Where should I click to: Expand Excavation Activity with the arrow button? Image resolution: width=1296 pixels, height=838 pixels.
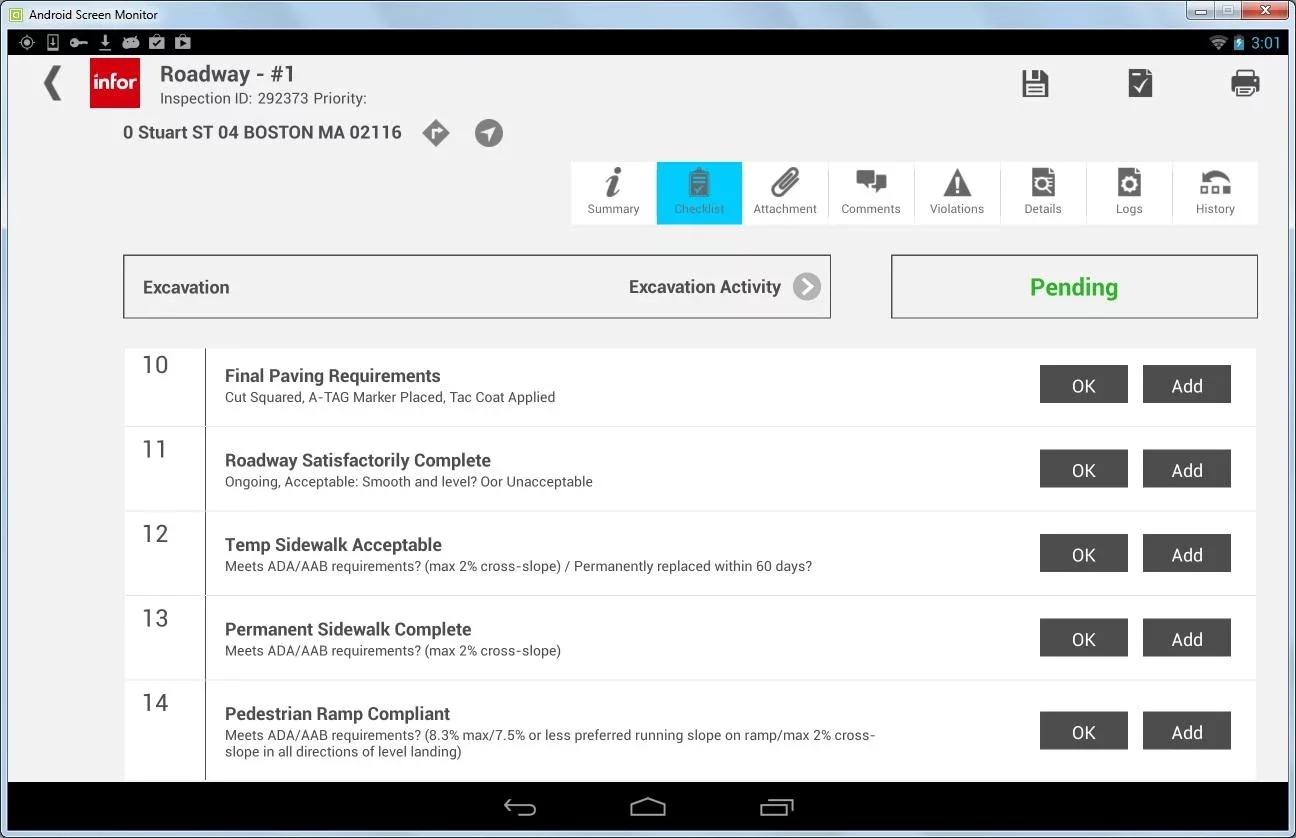(807, 287)
